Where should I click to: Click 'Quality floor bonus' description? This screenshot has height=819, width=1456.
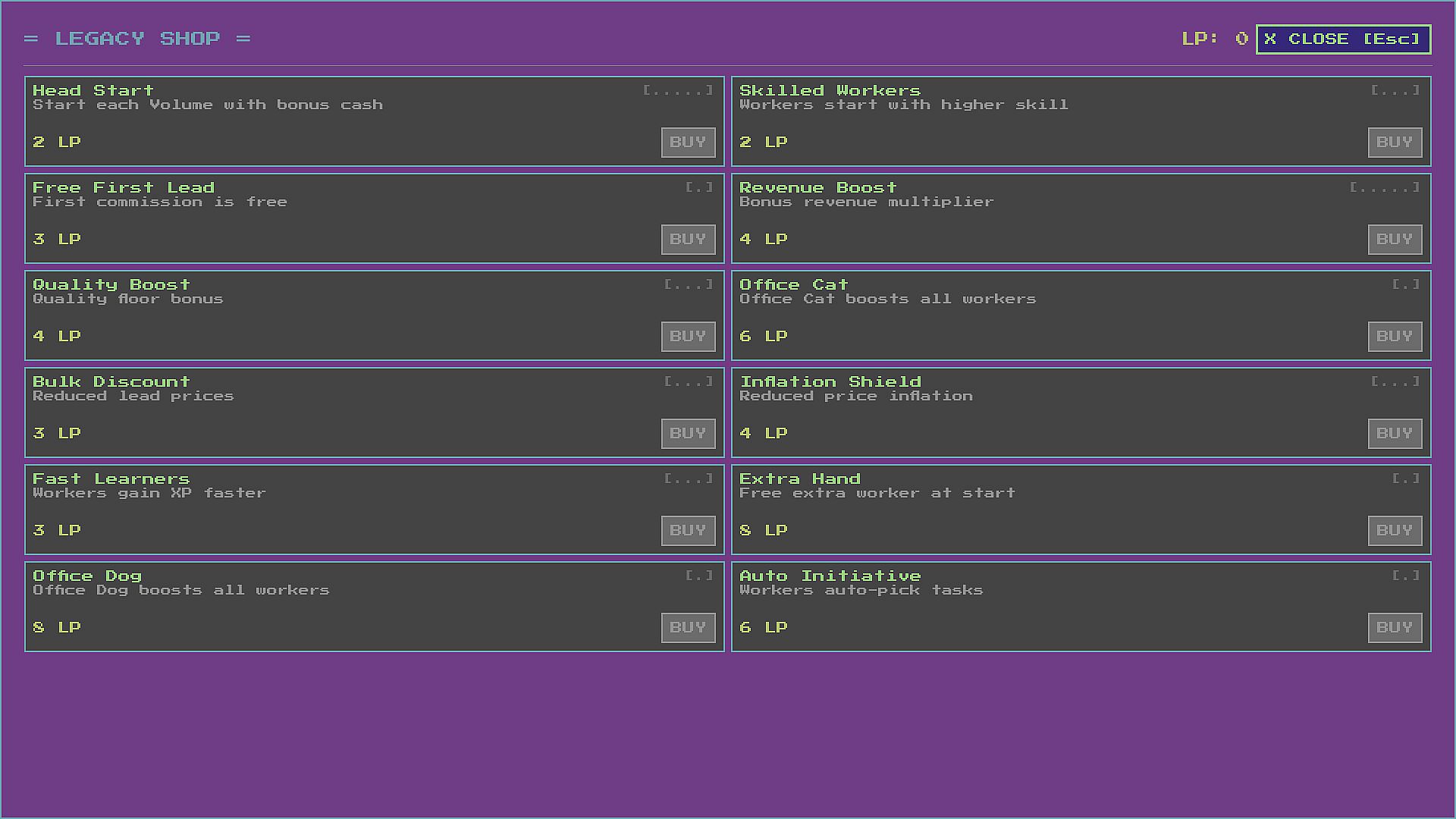[x=128, y=299]
